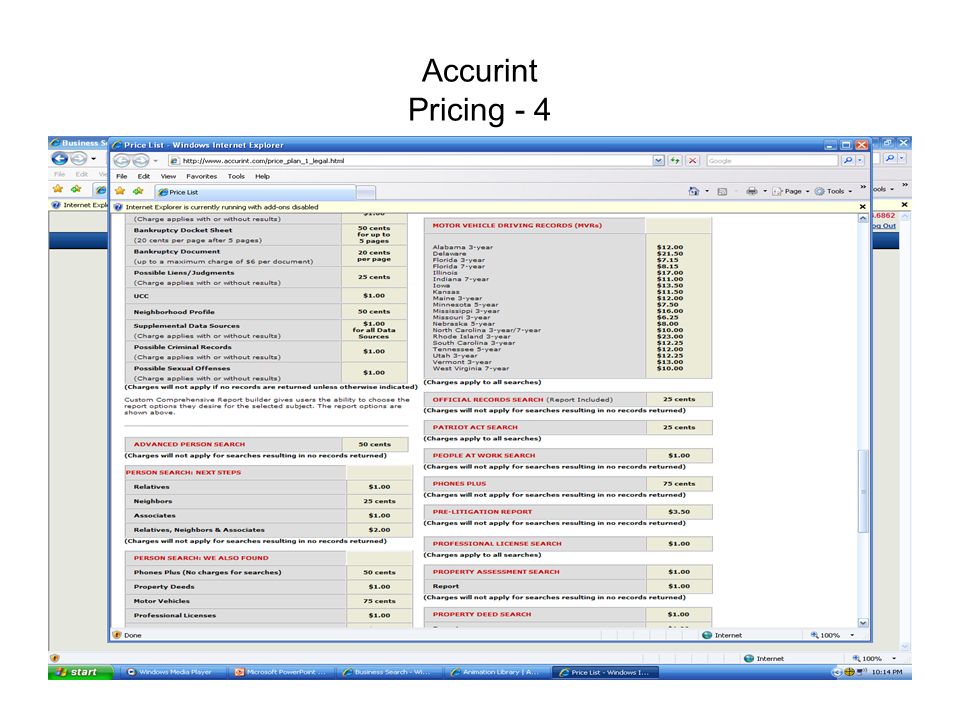Screen dimensions: 960x720
Task: Click the Alabama 3-year MVR entry
Action: click(462, 247)
